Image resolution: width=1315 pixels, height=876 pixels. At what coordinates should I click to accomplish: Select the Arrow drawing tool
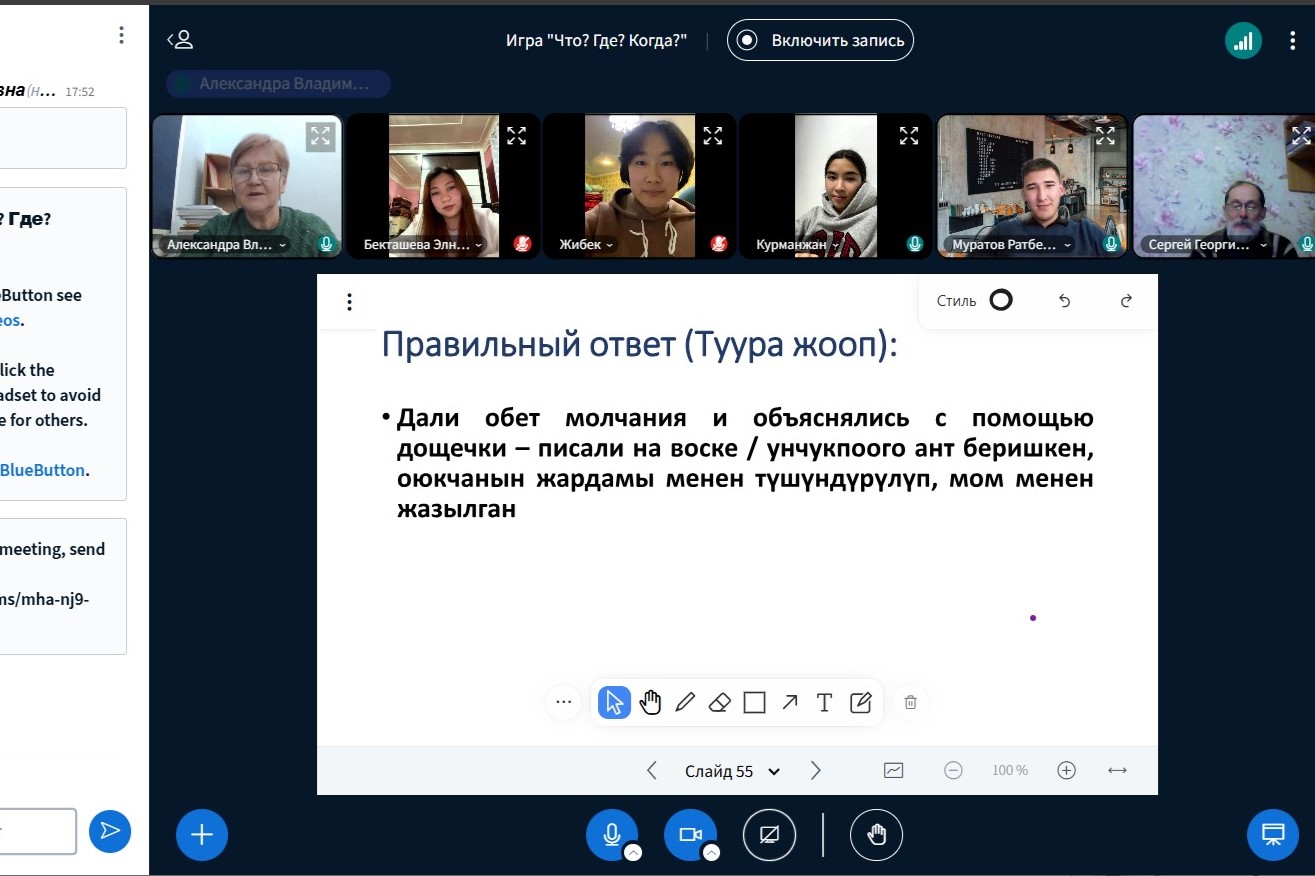point(790,703)
